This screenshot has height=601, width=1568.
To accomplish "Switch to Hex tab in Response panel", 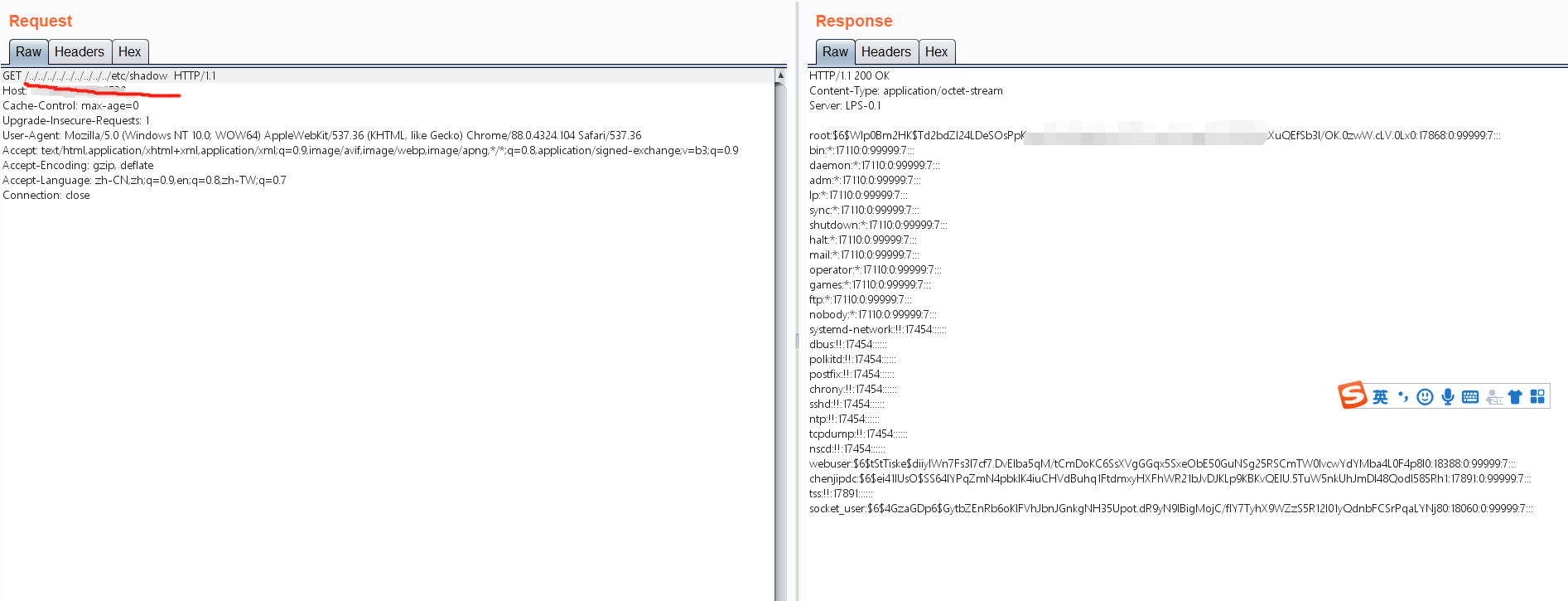I will [x=937, y=51].
